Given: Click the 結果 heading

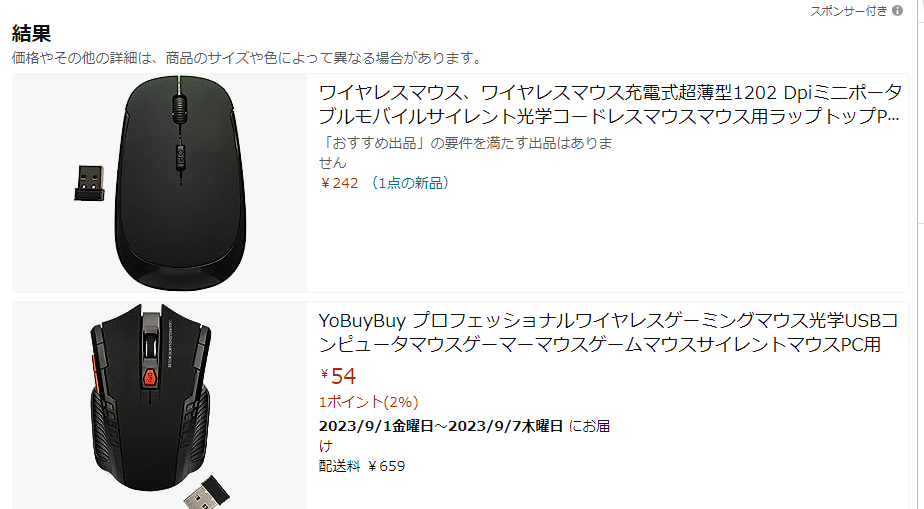Looking at the screenshot, I should click(31, 33).
